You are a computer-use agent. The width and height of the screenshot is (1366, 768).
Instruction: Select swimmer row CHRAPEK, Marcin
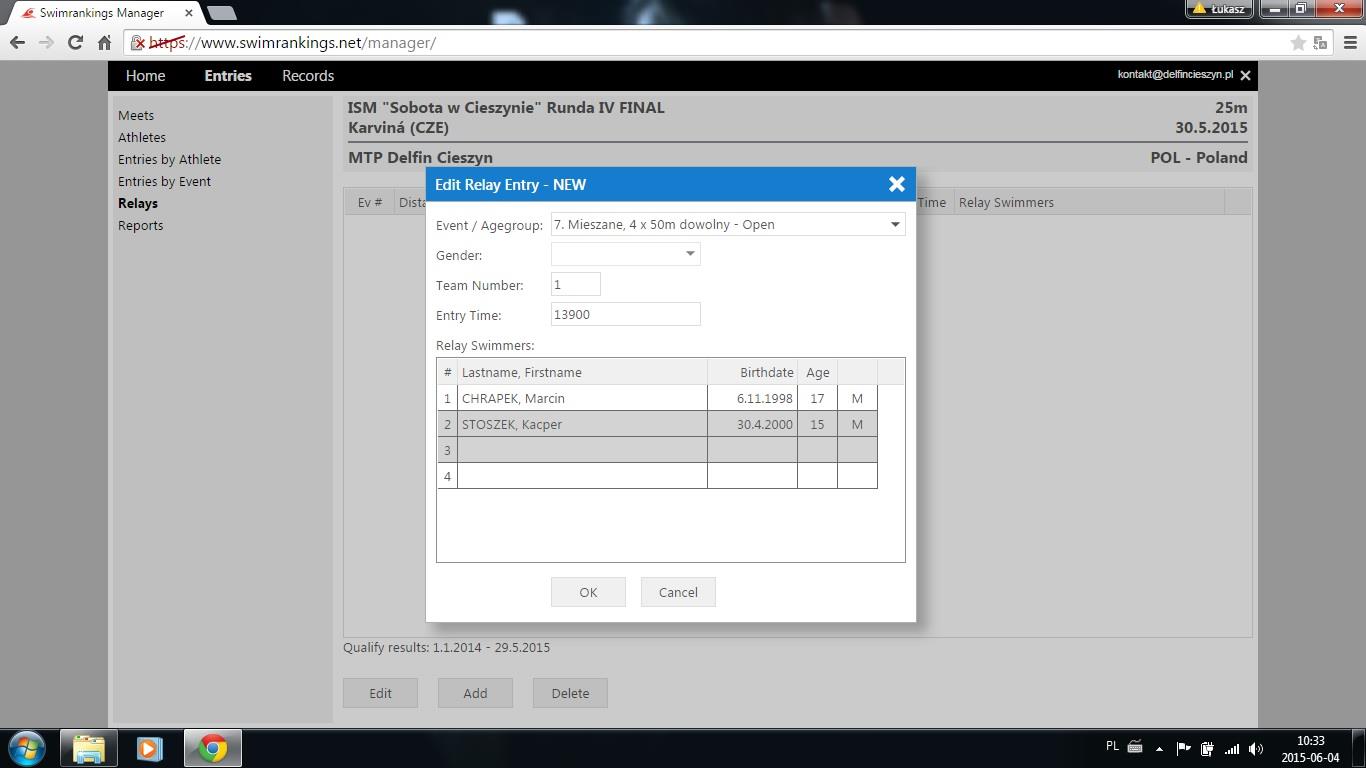657,398
